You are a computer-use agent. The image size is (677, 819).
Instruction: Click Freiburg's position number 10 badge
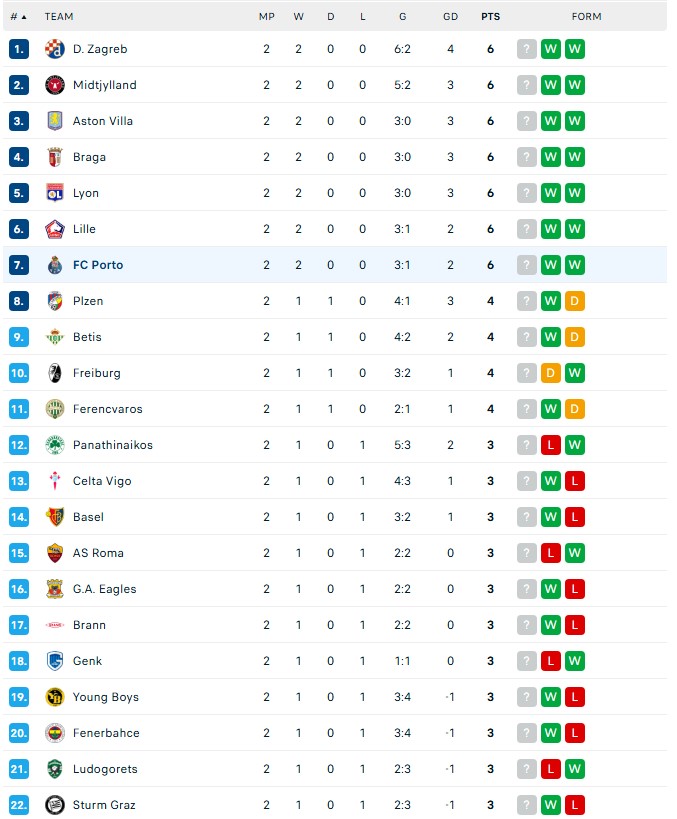(x=20, y=373)
